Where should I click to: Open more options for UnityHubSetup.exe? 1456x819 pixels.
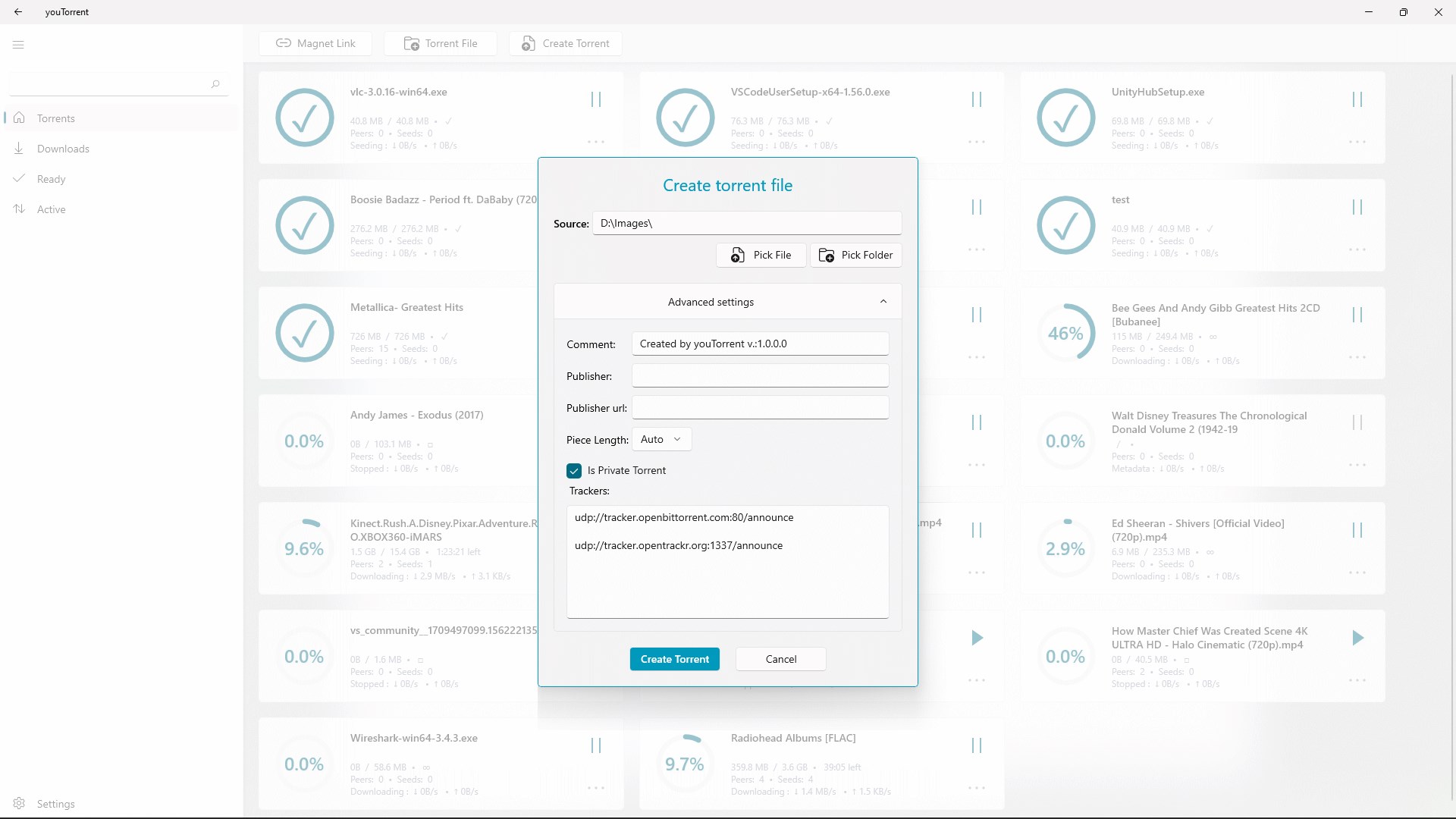tap(1357, 143)
